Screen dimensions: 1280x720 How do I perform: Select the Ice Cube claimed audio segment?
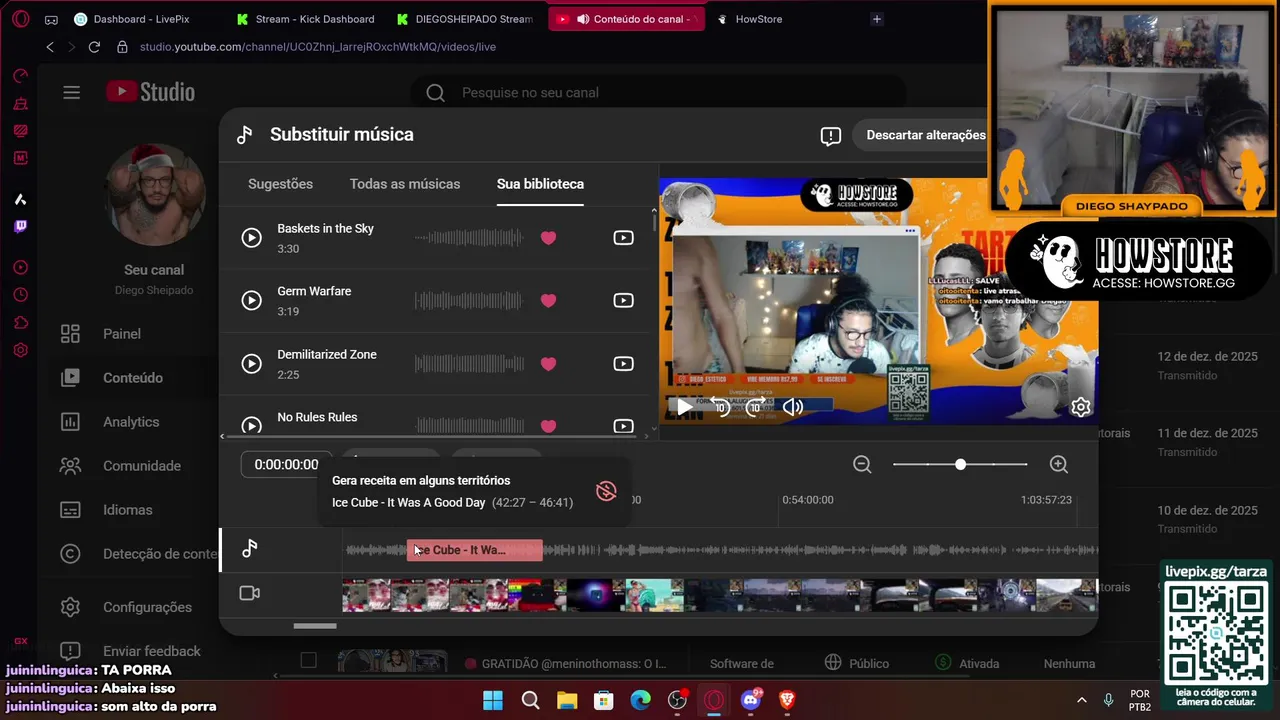click(474, 550)
